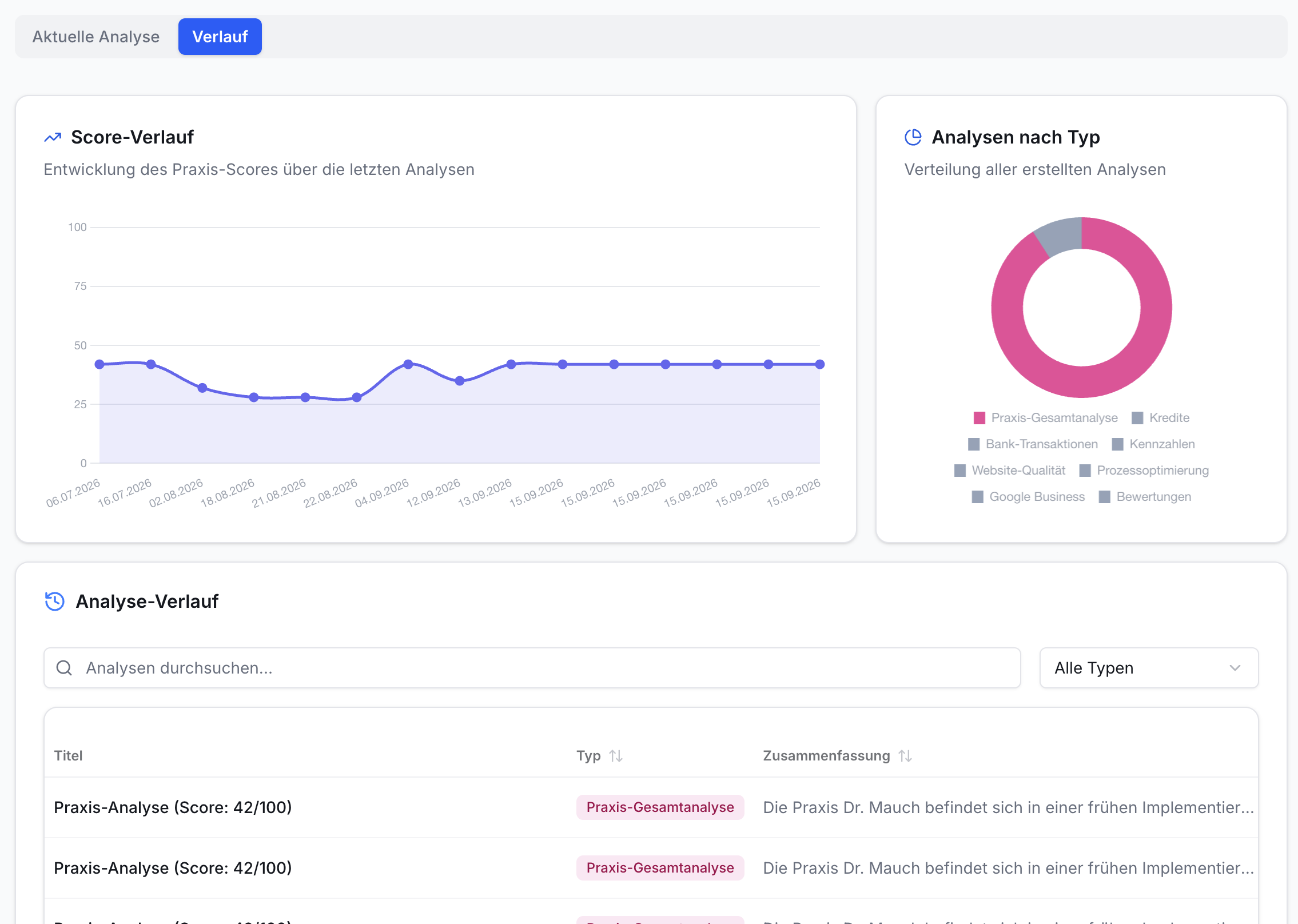The width and height of the screenshot is (1298, 924).
Task: Click the Typ column header label
Action: pyautogui.click(x=588, y=756)
